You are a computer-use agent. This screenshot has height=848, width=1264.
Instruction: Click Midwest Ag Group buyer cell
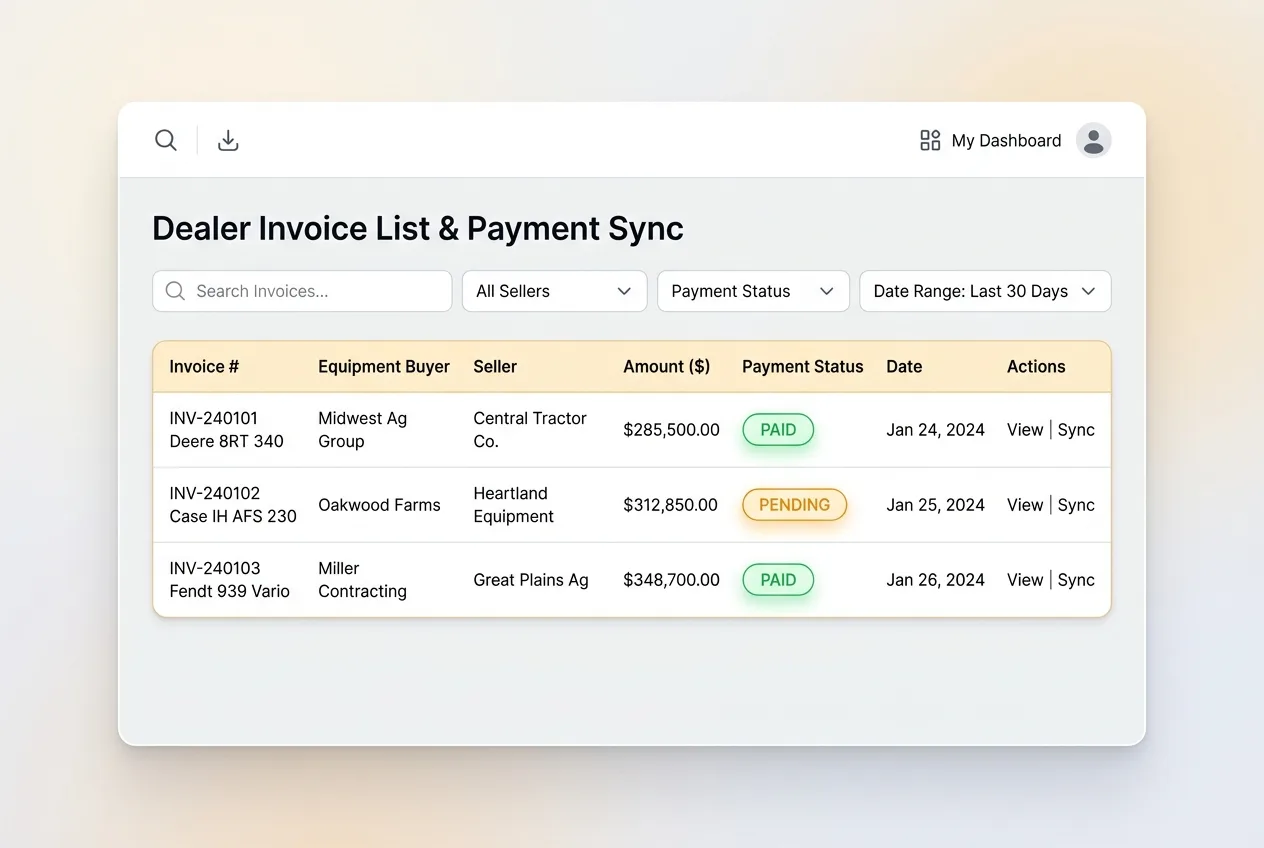[x=363, y=430]
